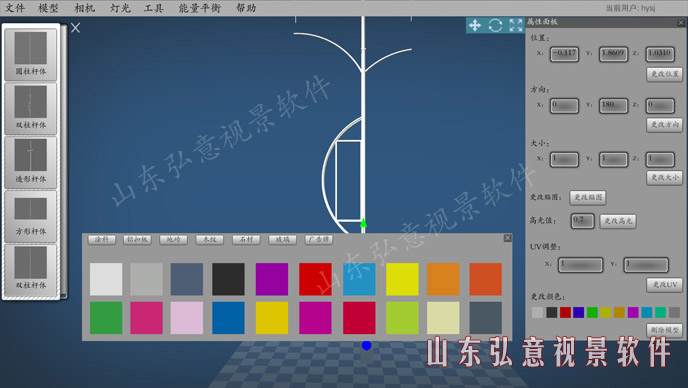Choose the 双柱杆体 thumbnail directly under 圆柱杆体
Image resolution: width=688 pixels, height=388 pixels.
tap(31, 108)
